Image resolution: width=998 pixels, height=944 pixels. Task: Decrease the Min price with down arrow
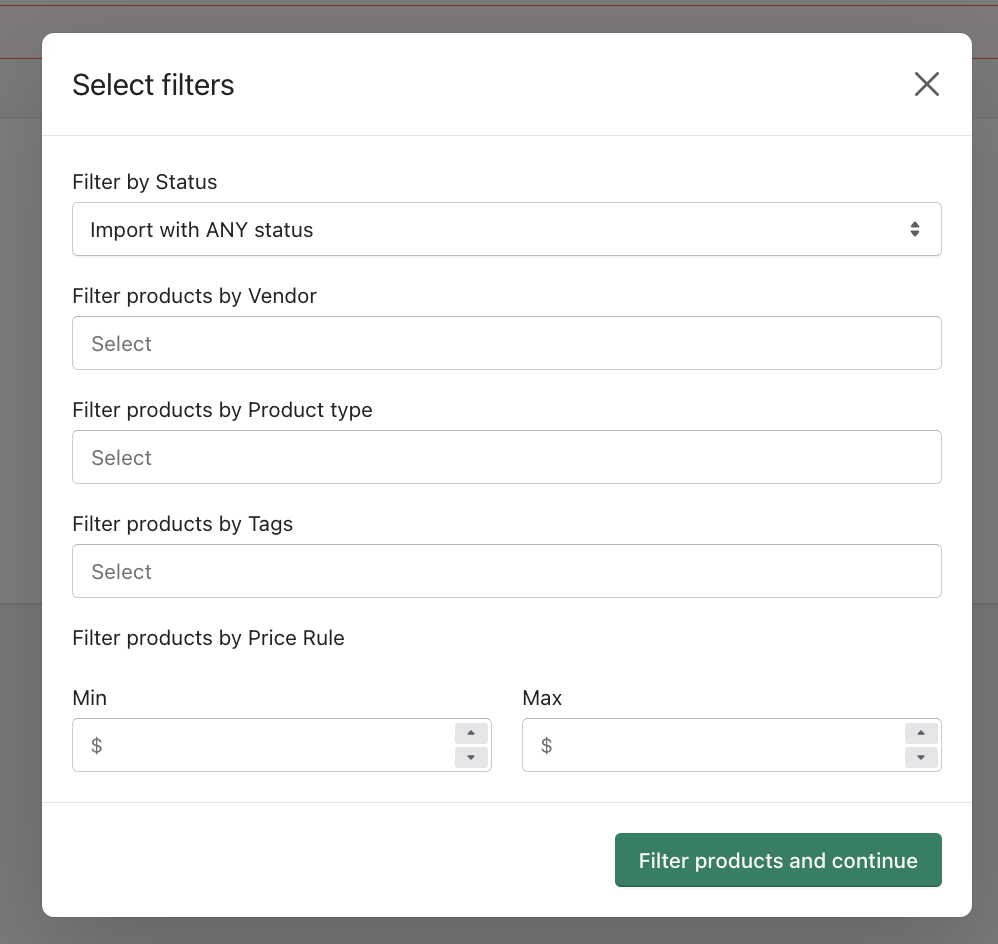coord(471,758)
